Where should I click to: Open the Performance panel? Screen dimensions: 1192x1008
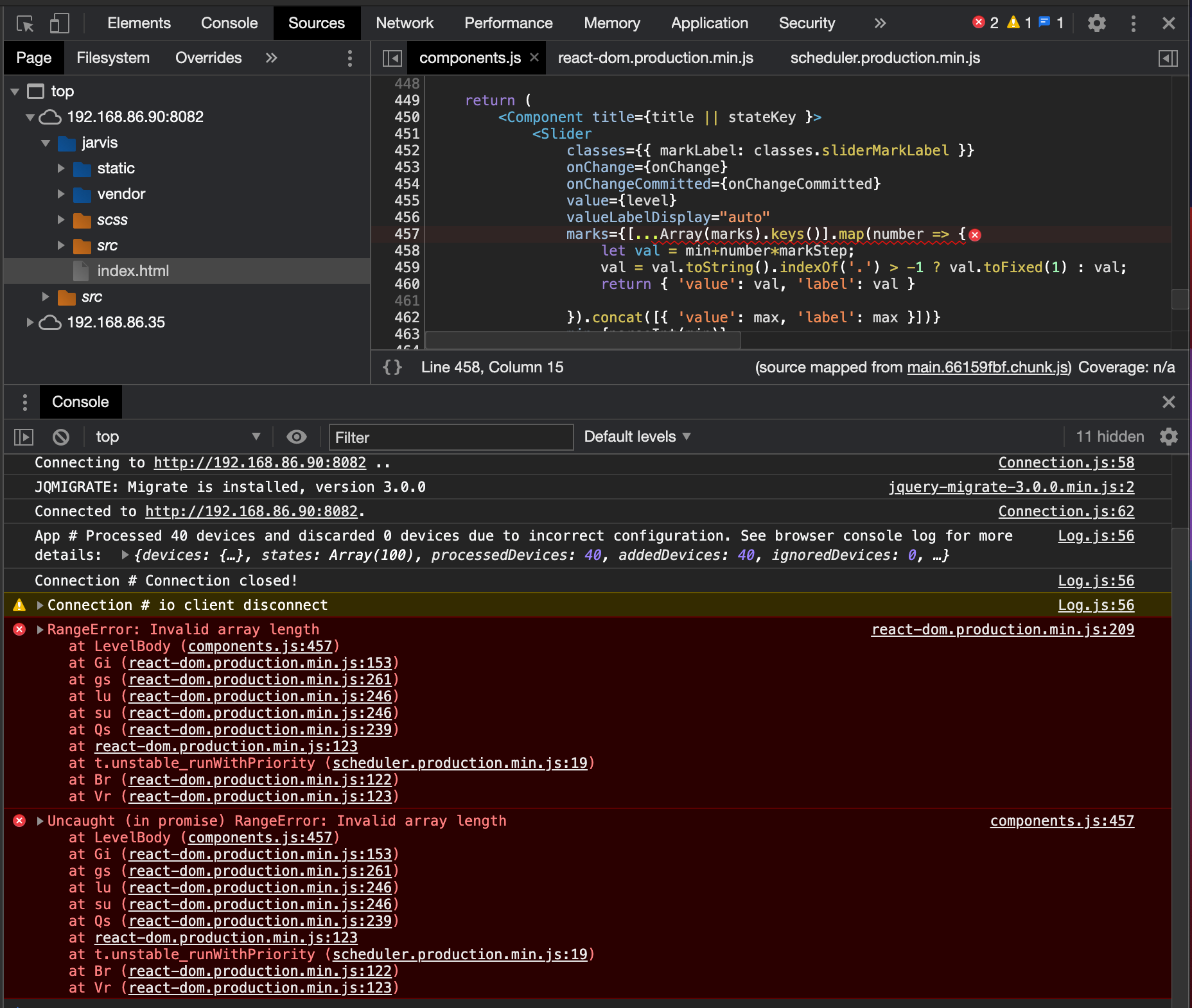[508, 23]
